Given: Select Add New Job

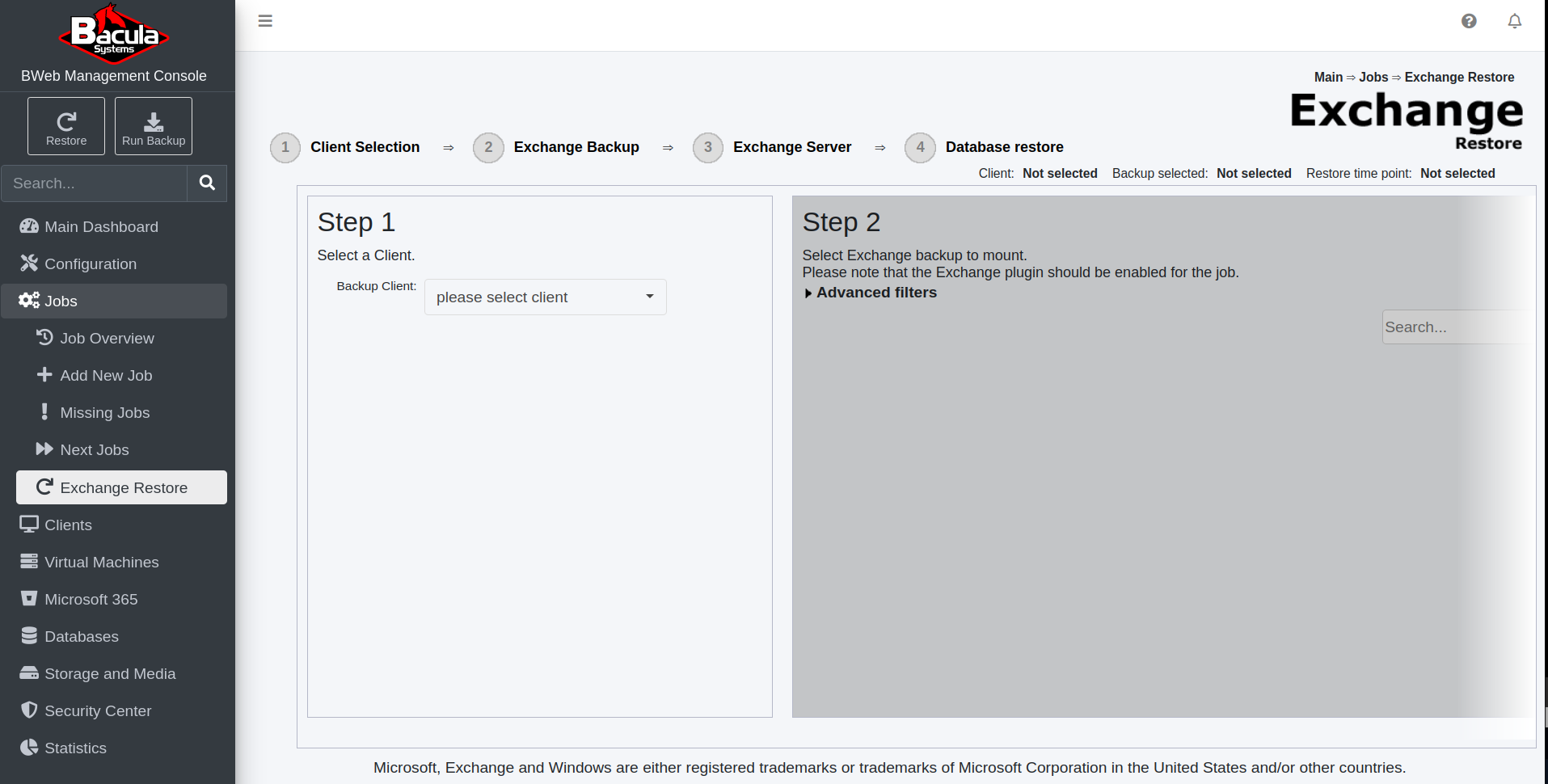Looking at the screenshot, I should pos(121,375).
